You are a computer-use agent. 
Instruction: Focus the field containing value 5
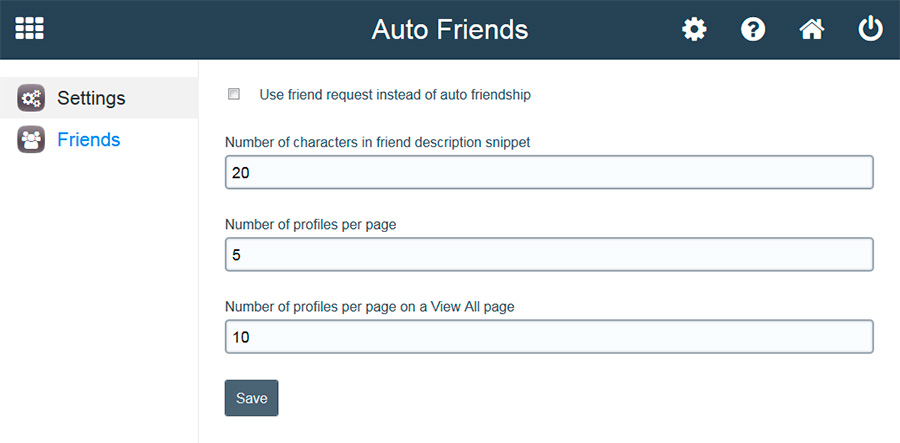(549, 255)
